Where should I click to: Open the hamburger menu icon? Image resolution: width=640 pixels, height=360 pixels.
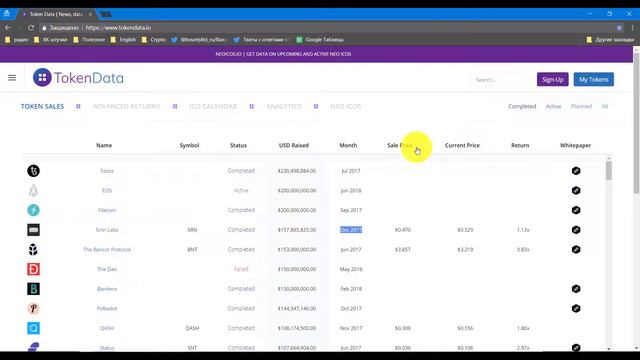click(12, 78)
